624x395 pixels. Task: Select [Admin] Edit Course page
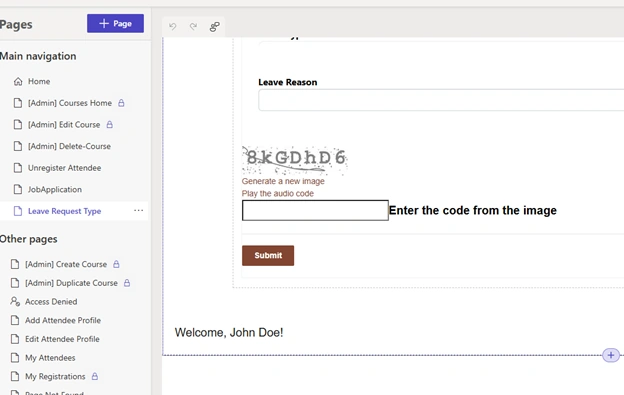click(x=64, y=125)
